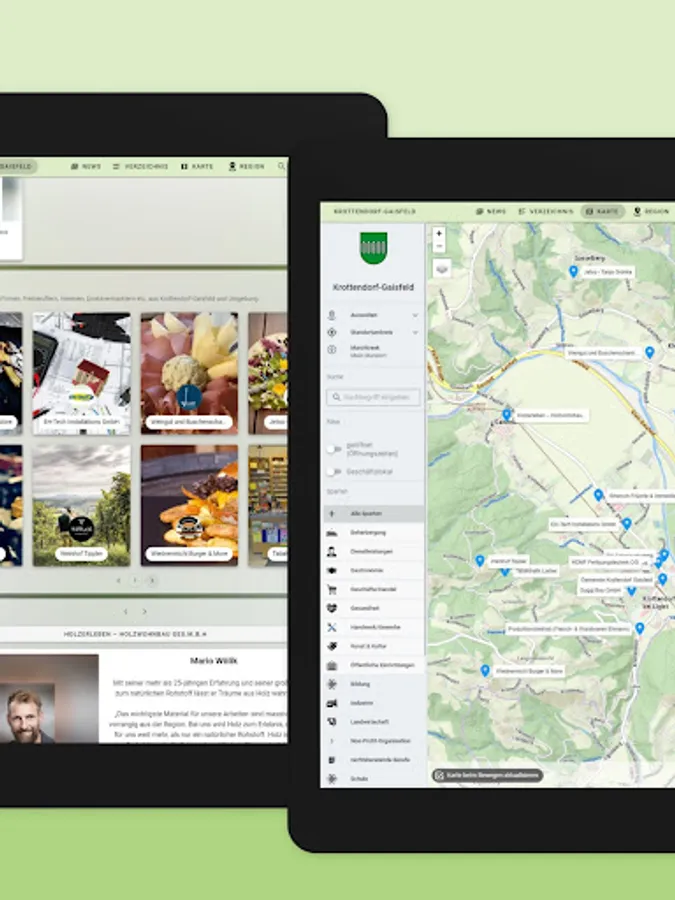Select the Bildung category icon

[x=332, y=684]
